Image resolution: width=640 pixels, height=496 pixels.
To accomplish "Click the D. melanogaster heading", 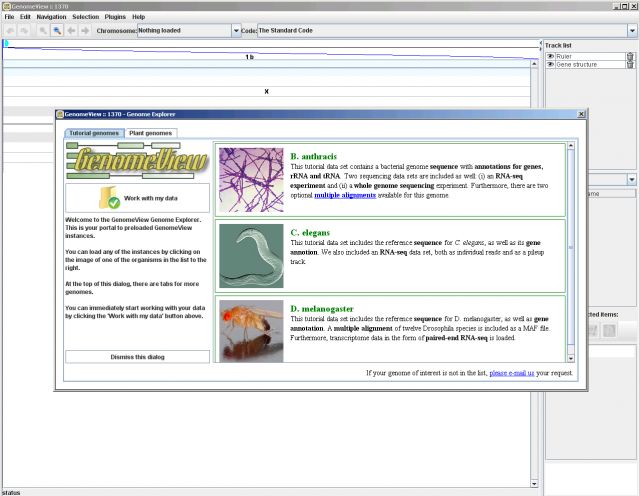I will click(x=322, y=309).
